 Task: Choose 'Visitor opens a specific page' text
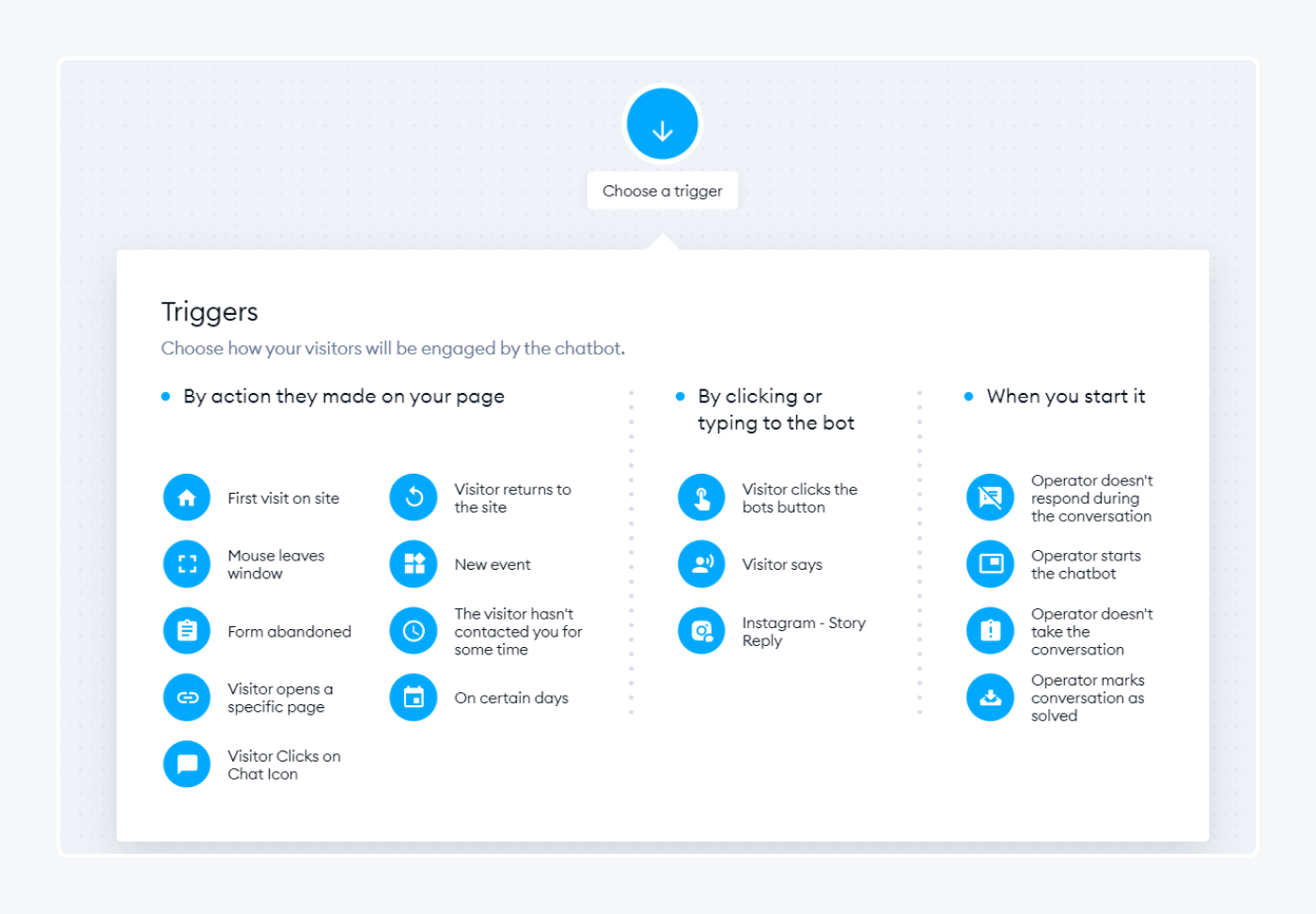pos(280,698)
